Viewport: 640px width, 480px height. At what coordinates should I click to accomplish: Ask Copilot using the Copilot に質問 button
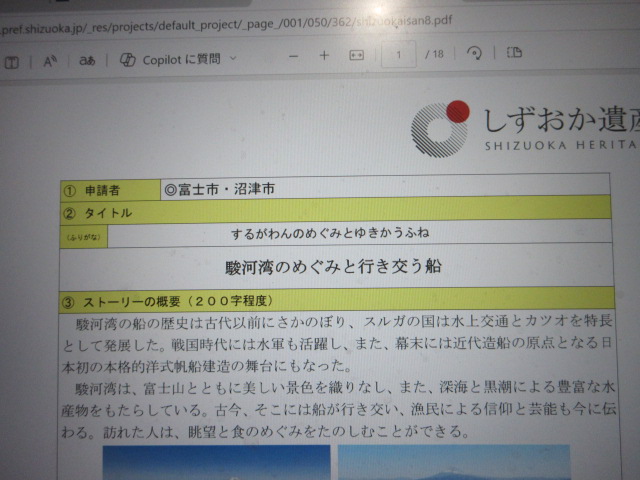180,59
